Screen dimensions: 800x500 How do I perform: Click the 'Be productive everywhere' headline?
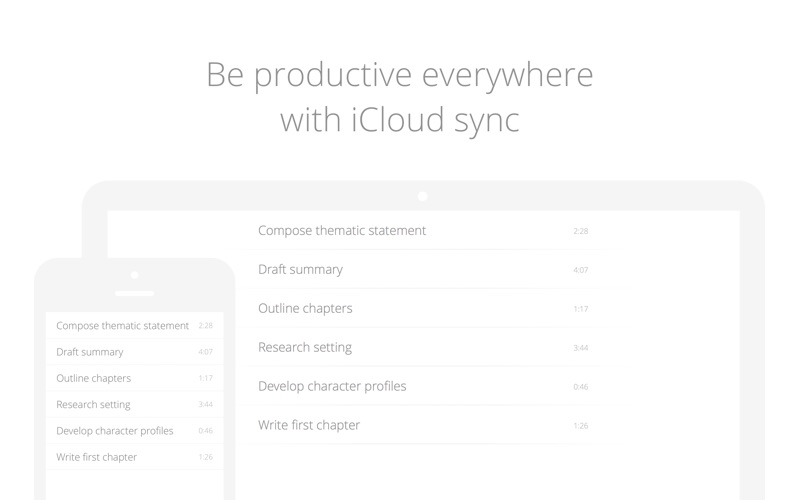click(399, 76)
